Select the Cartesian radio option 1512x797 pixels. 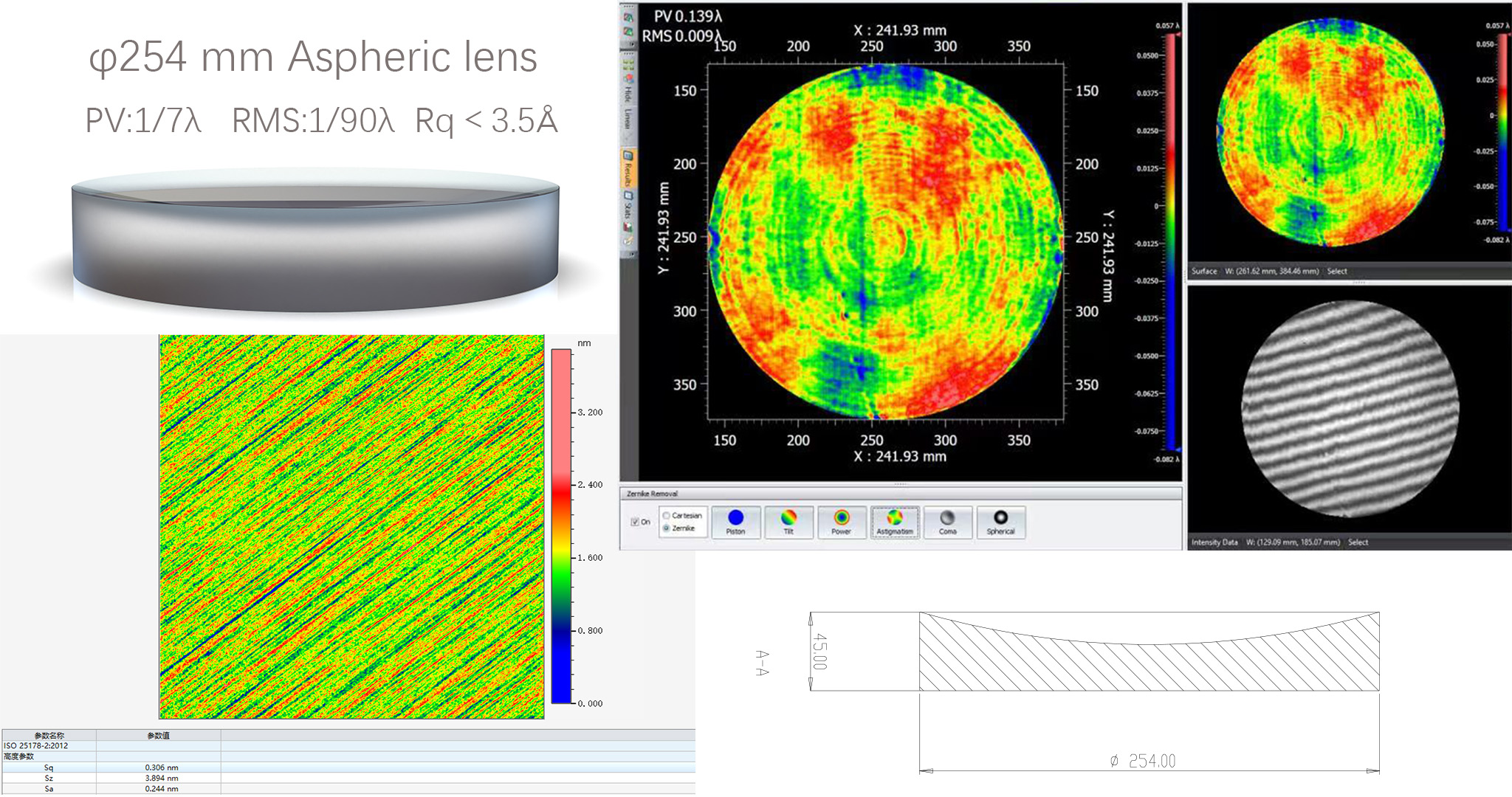[667, 515]
